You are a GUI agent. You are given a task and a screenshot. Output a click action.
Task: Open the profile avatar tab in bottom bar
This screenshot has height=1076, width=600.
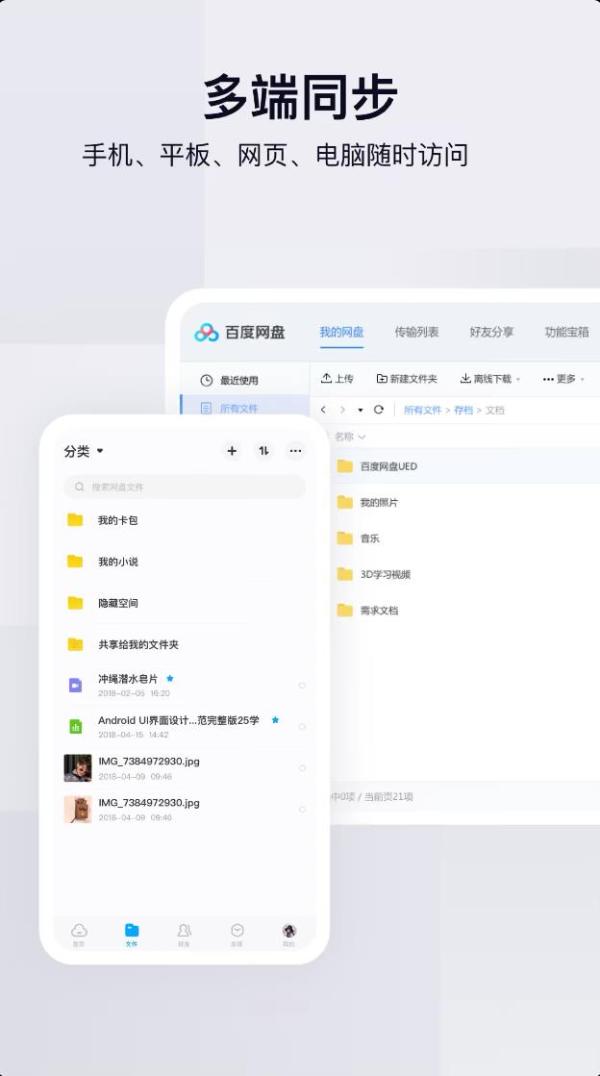coord(289,934)
